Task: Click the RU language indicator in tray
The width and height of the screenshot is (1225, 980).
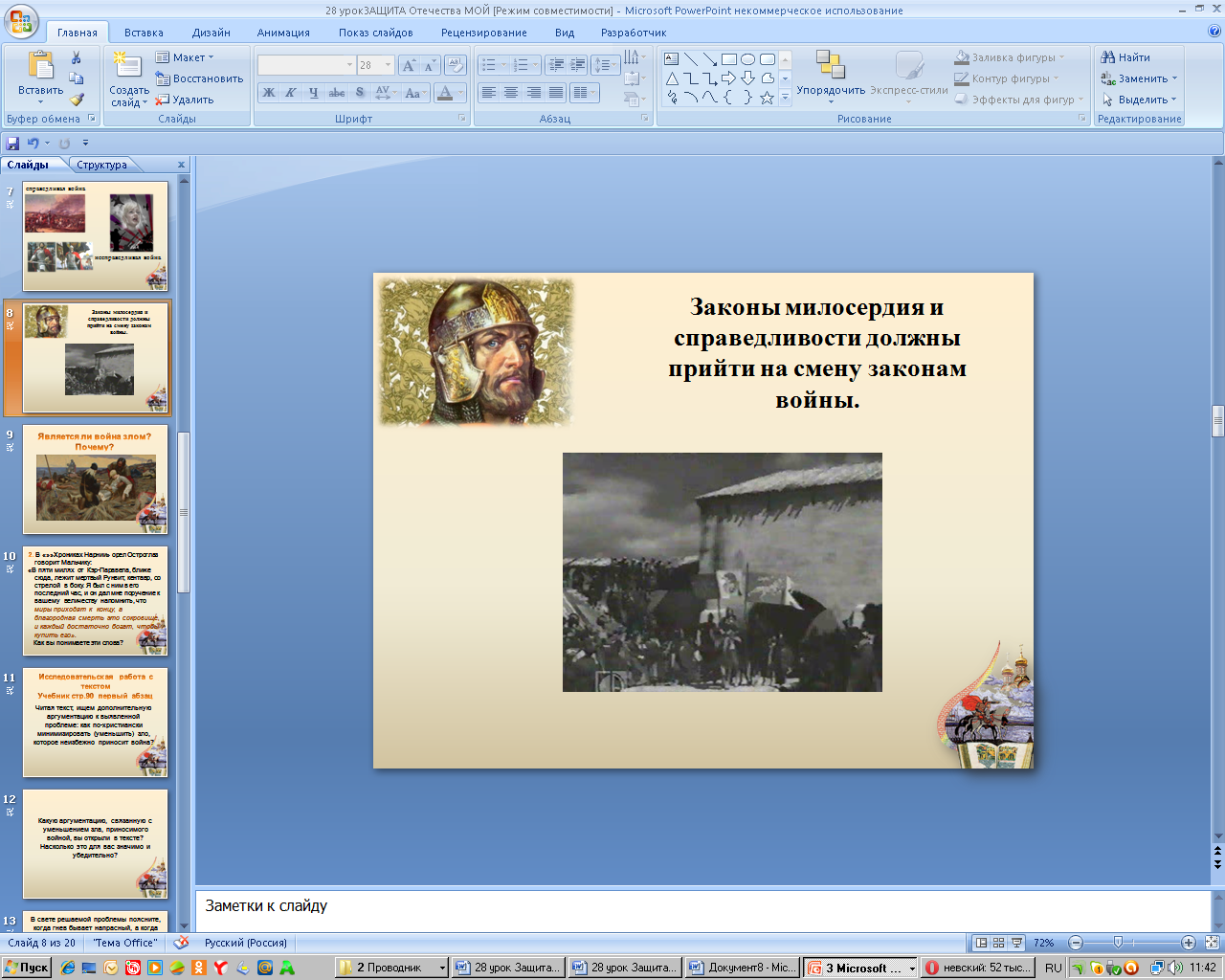Action: point(1054,968)
